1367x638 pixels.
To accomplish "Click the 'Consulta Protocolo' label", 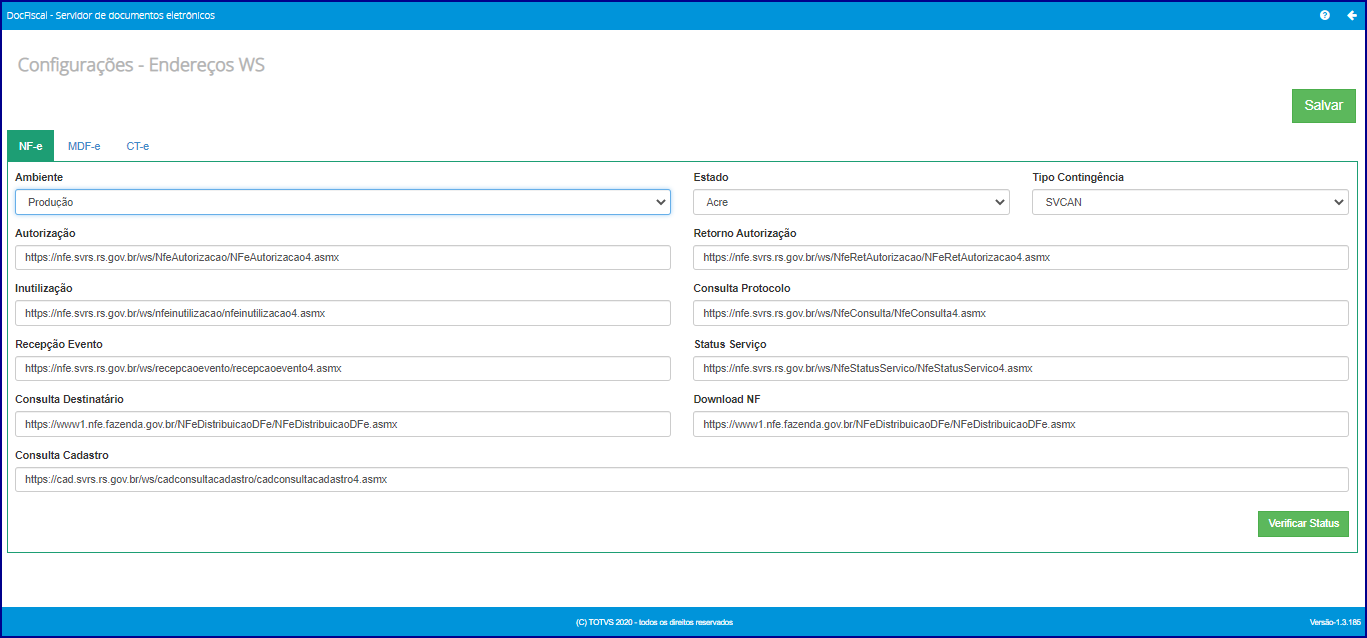I will pyautogui.click(x=742, y=288).
